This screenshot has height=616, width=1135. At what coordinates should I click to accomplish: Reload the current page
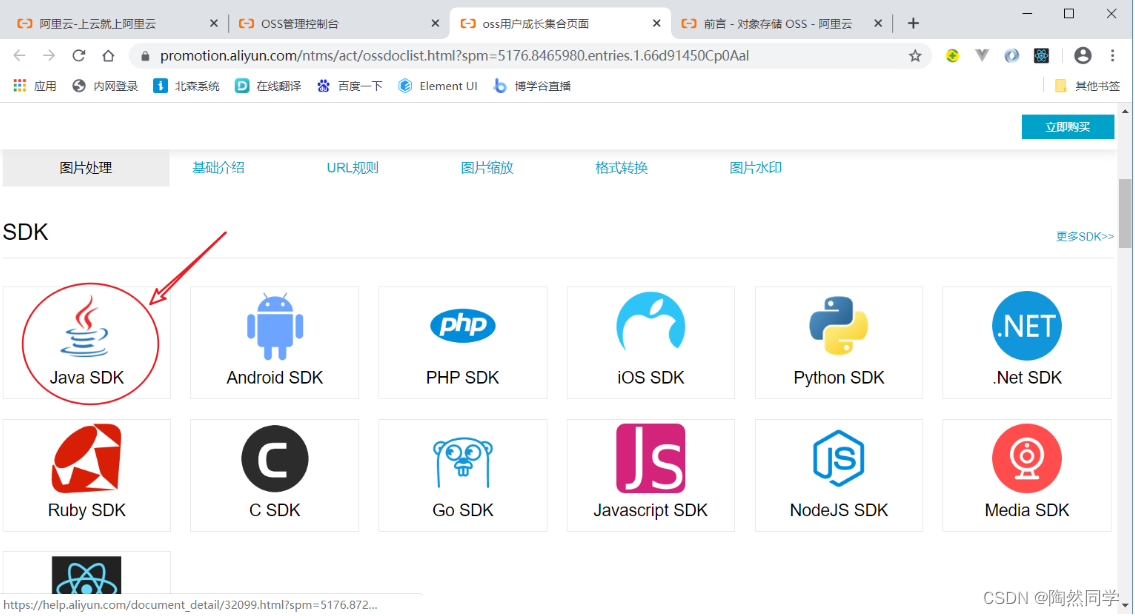coord(79,56)
